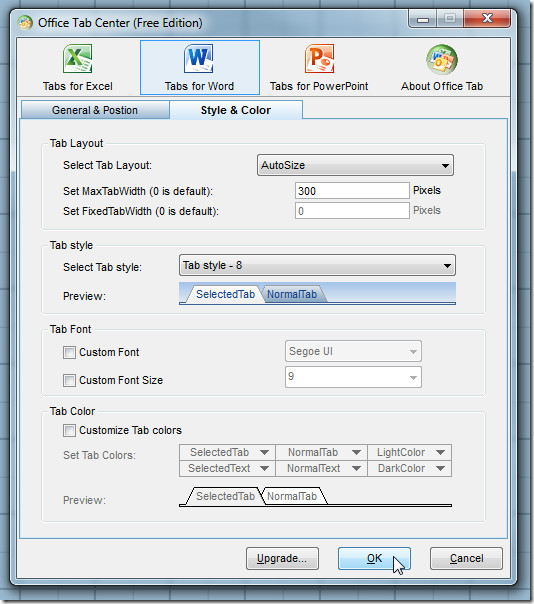534x604 pixels.
Task: Open the Select Tab style dropdown
Action: [x=317, y=265]
